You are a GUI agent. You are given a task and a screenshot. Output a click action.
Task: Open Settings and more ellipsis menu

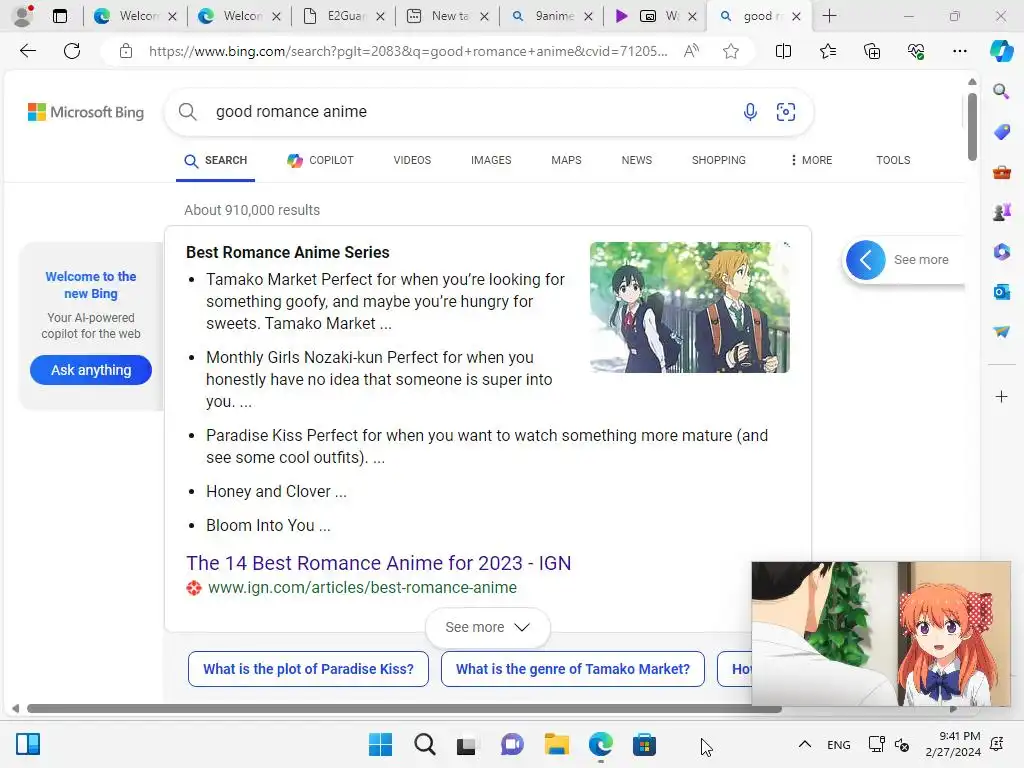pos(959,51)
